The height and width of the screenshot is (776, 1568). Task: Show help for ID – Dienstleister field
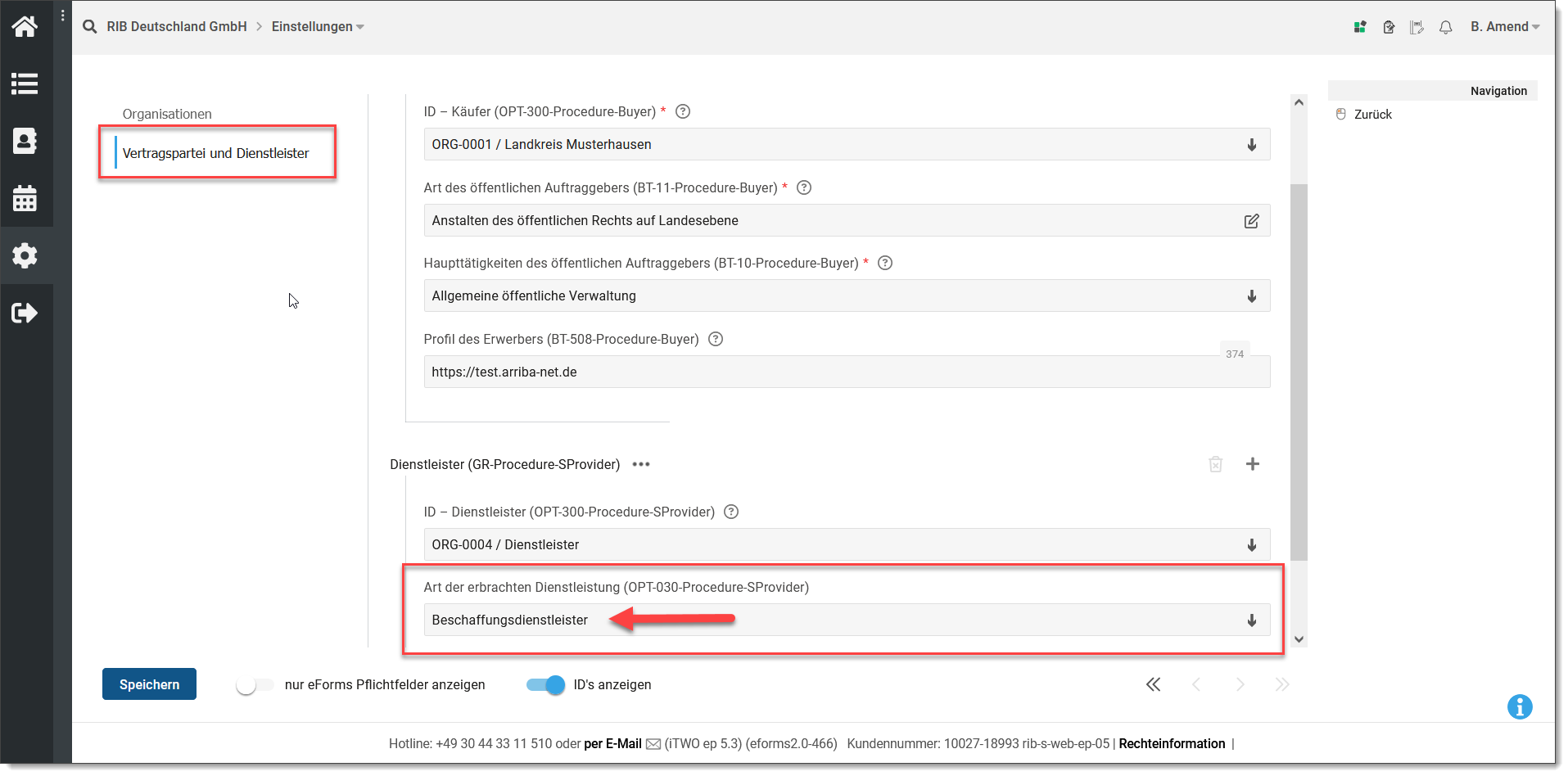(731, 512)
